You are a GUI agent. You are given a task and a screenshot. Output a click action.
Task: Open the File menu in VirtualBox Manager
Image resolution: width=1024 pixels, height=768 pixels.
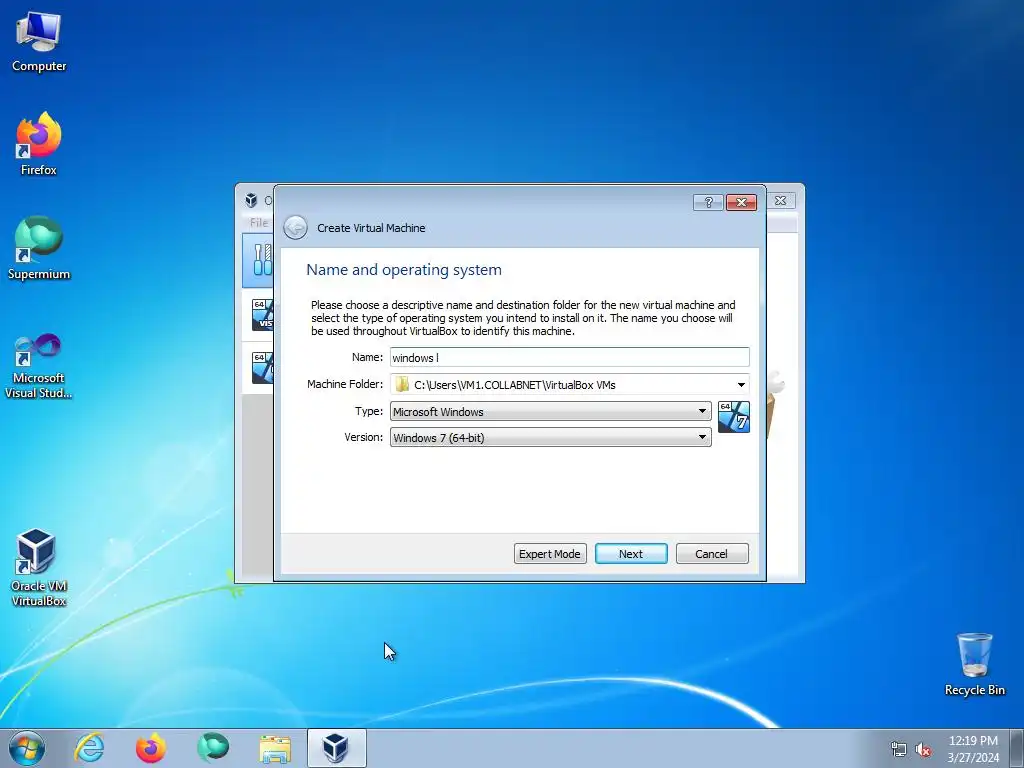pos(259,223)
